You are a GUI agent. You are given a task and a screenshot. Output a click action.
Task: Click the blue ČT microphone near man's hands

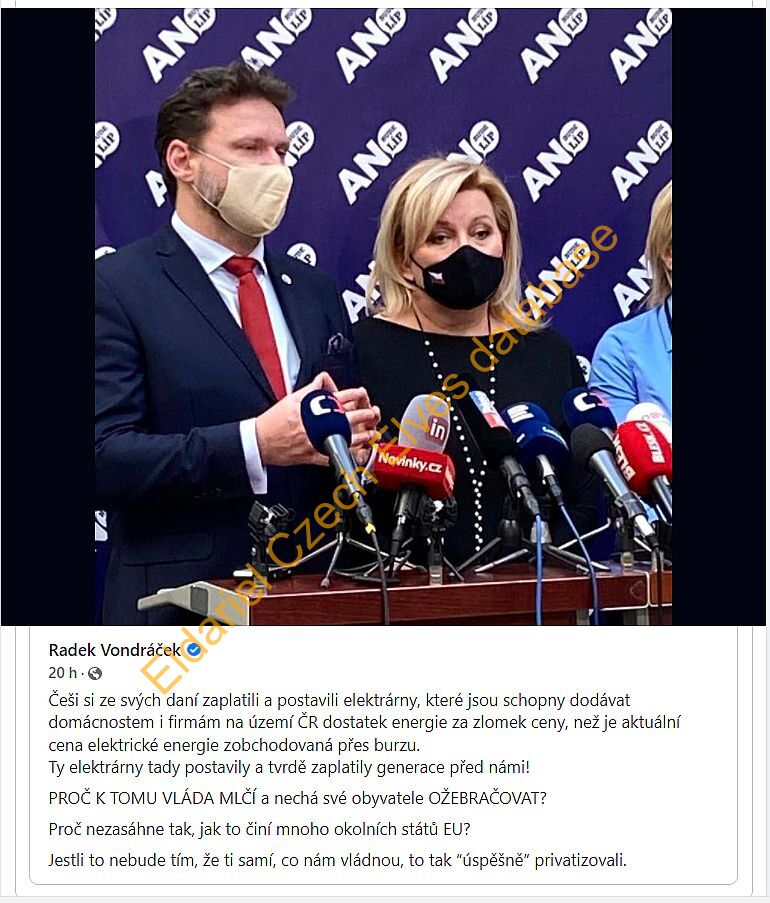[x=326, y=420]
